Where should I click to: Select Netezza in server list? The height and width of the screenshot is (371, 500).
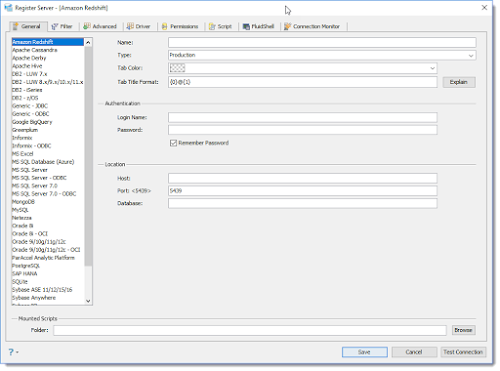point(48,218)
